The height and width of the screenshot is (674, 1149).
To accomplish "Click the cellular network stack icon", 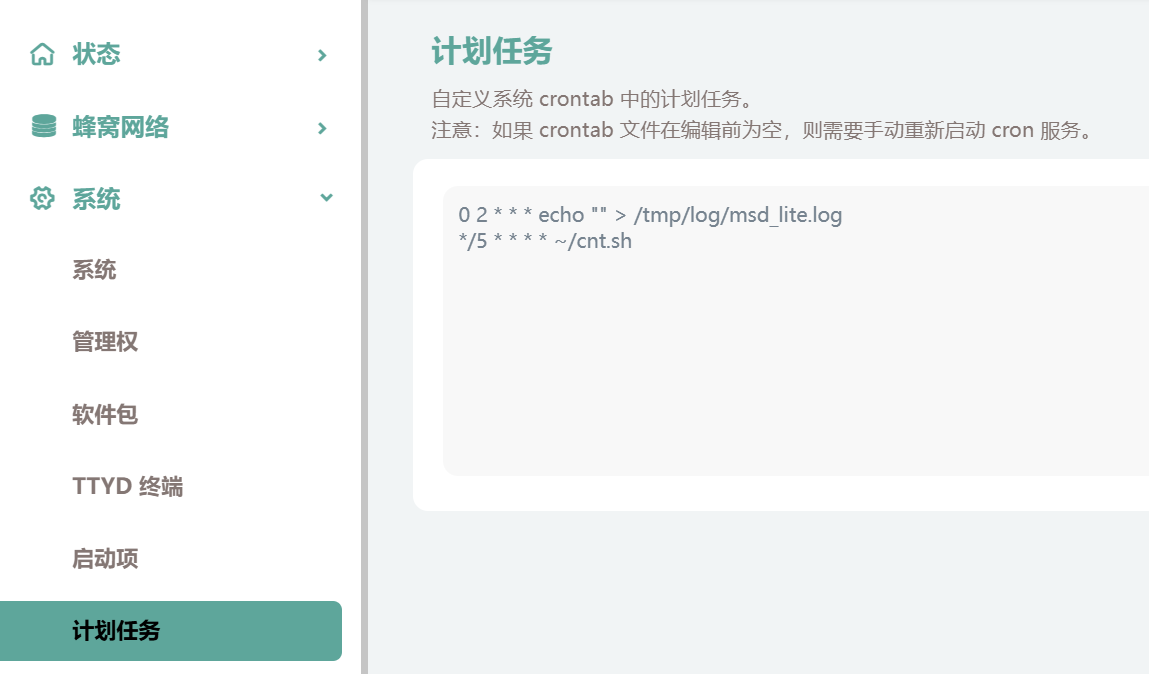I will pos(41,127).
